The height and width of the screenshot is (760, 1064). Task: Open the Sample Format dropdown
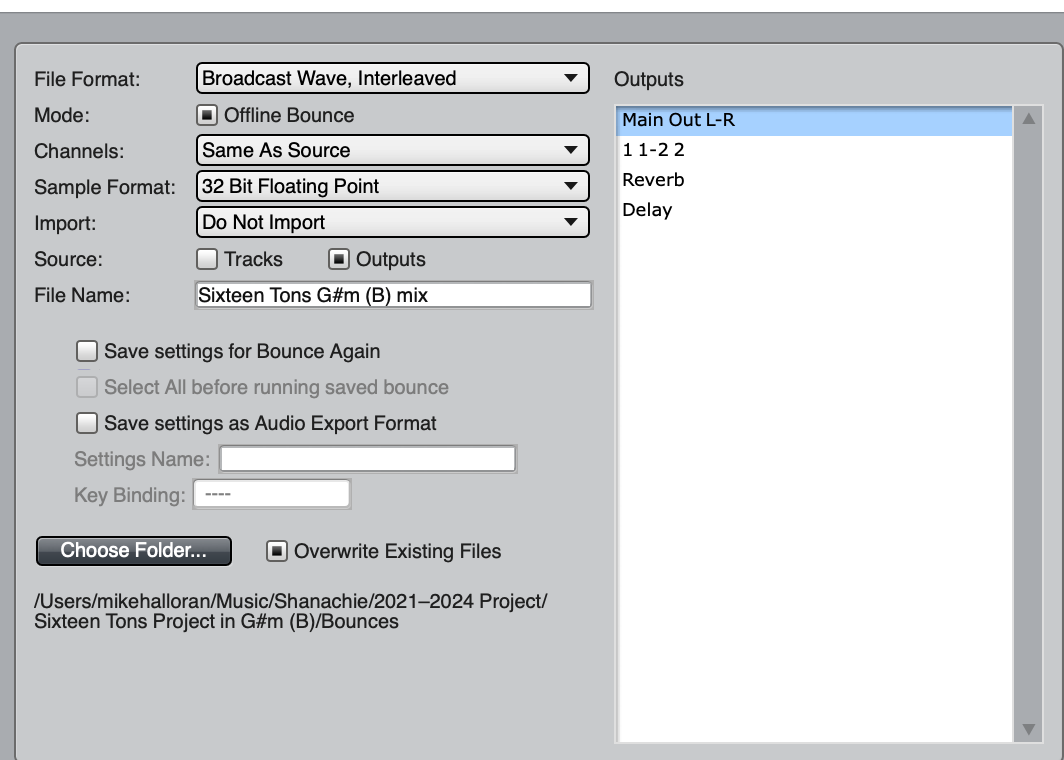pos(392,186)
